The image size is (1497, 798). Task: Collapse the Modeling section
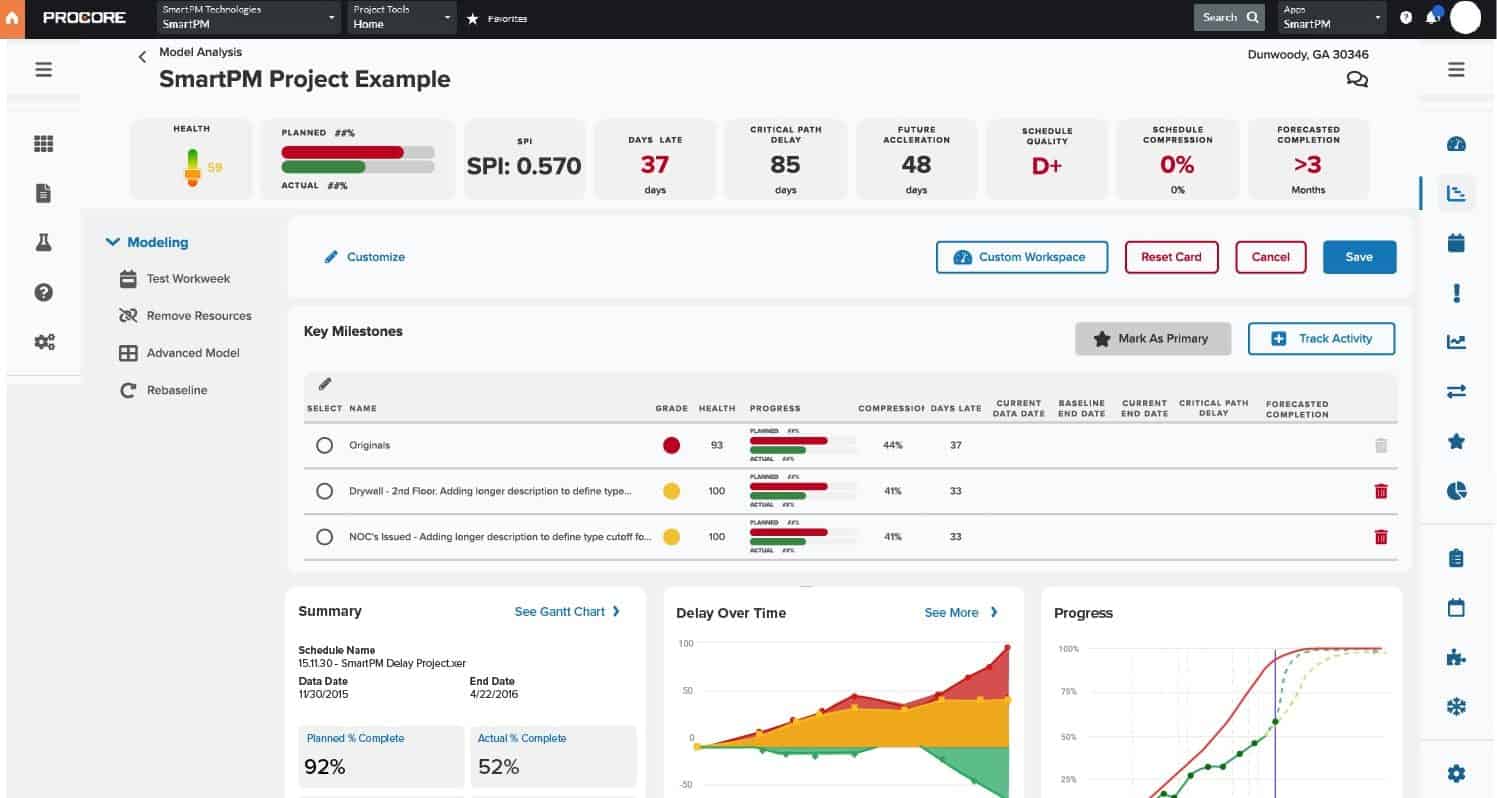pyautogui.click(x=113, y=242)
